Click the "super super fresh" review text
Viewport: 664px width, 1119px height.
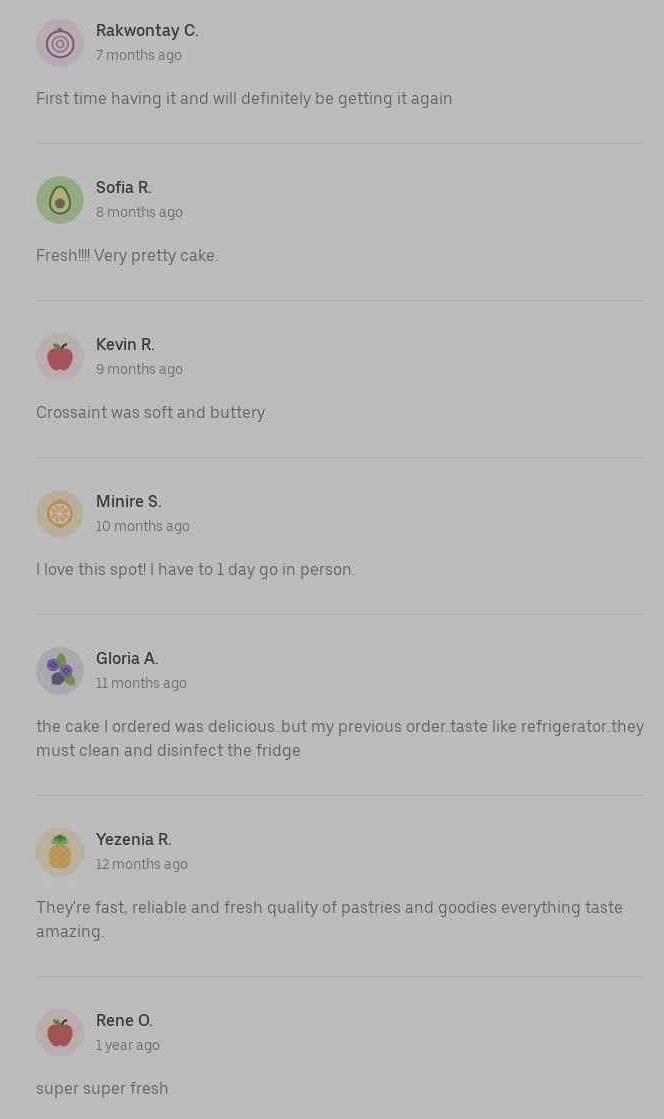pyautogui.click(x=102, y=1089)
